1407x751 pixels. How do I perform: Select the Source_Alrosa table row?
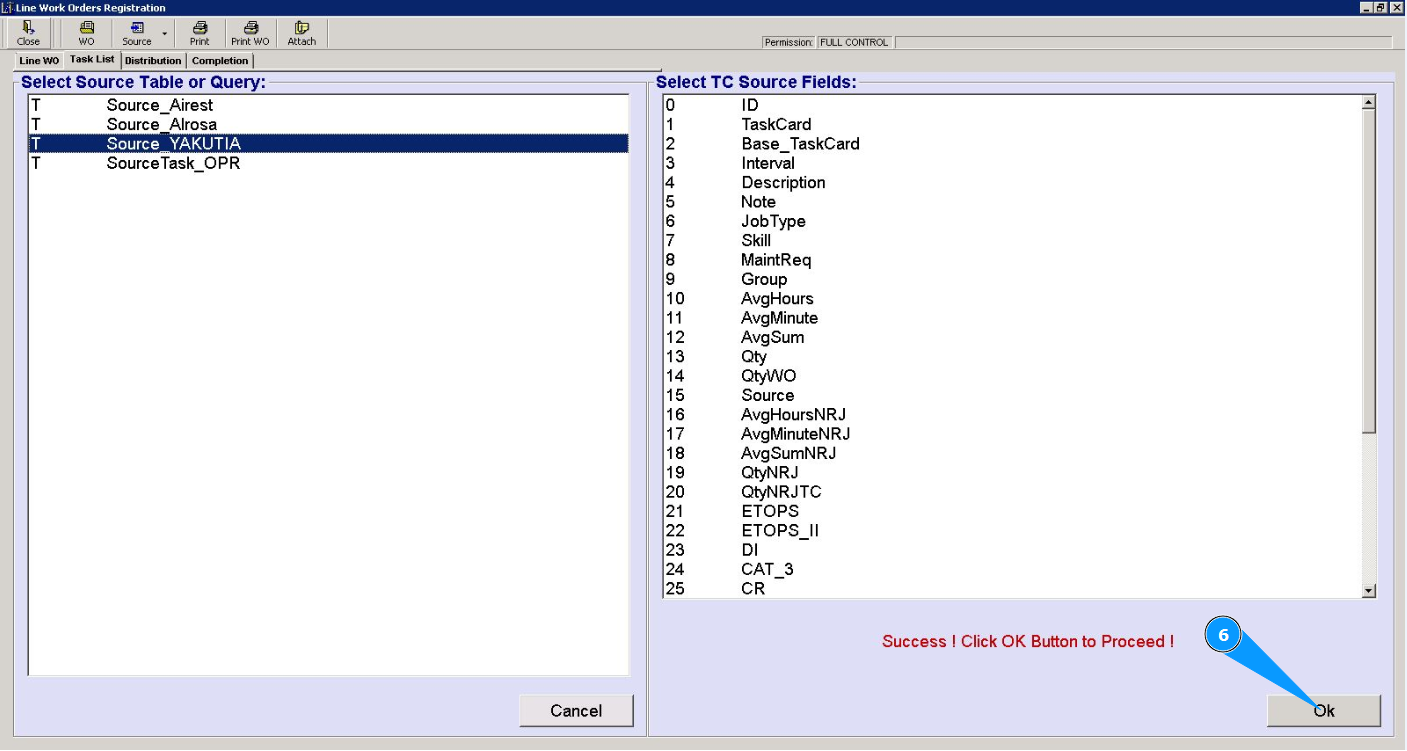pos(328,124)
